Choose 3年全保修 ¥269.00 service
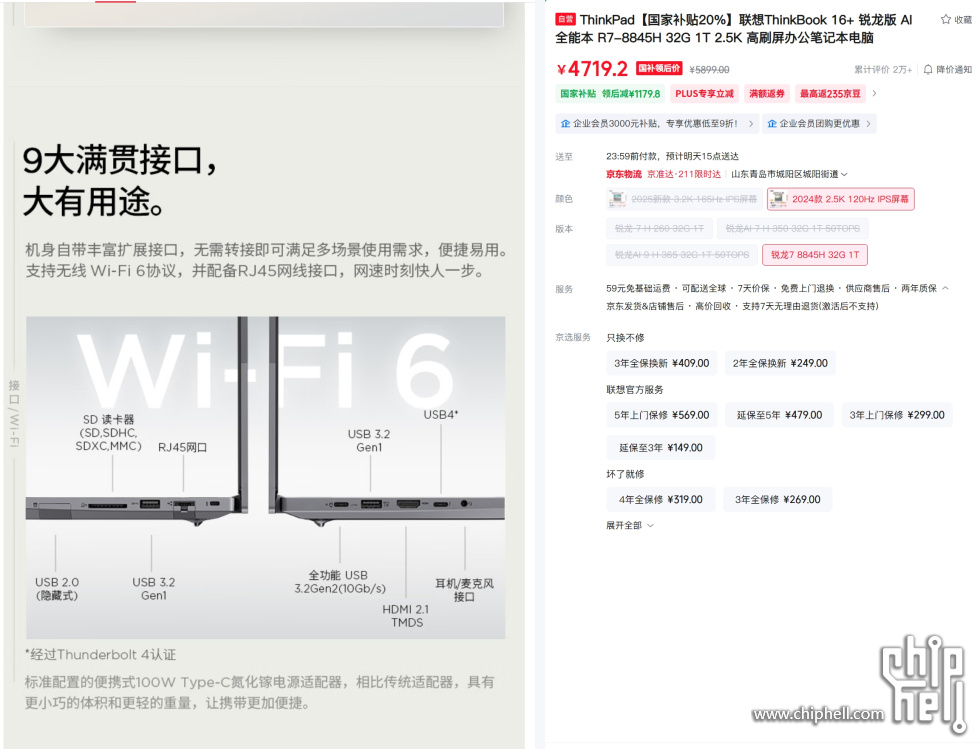 [778, 500]
